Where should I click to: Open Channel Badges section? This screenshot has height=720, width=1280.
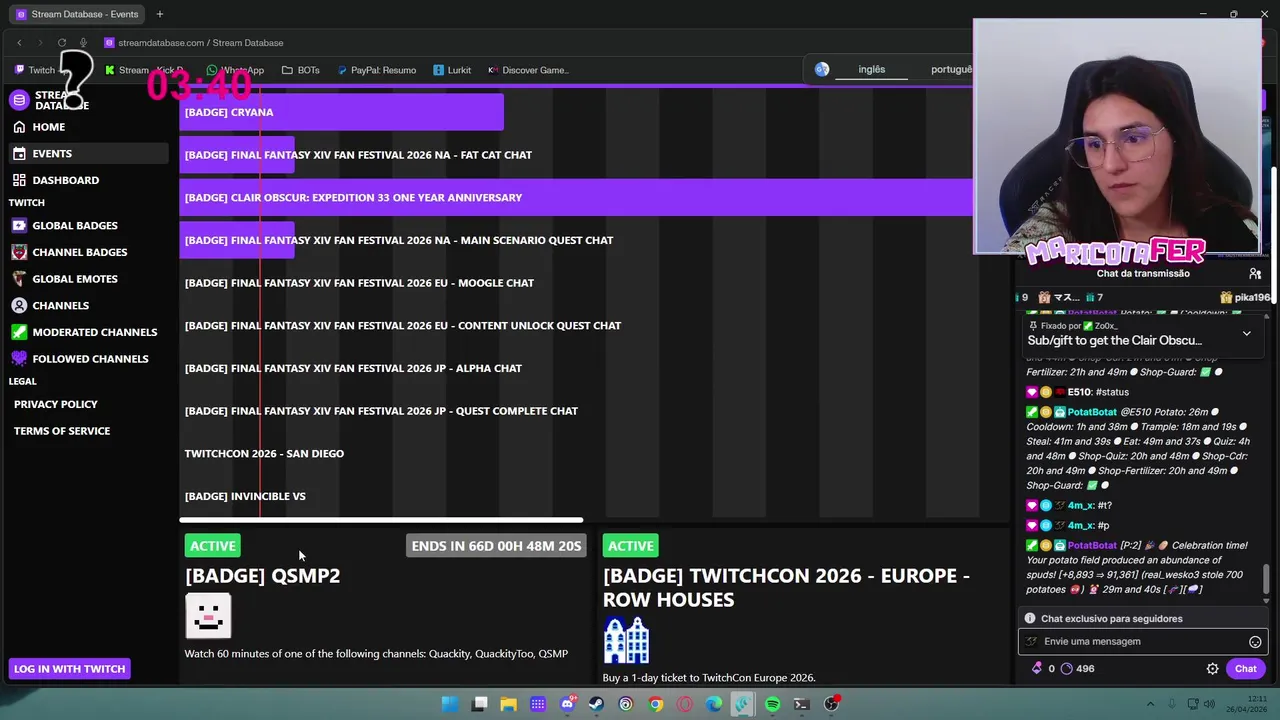79,252
